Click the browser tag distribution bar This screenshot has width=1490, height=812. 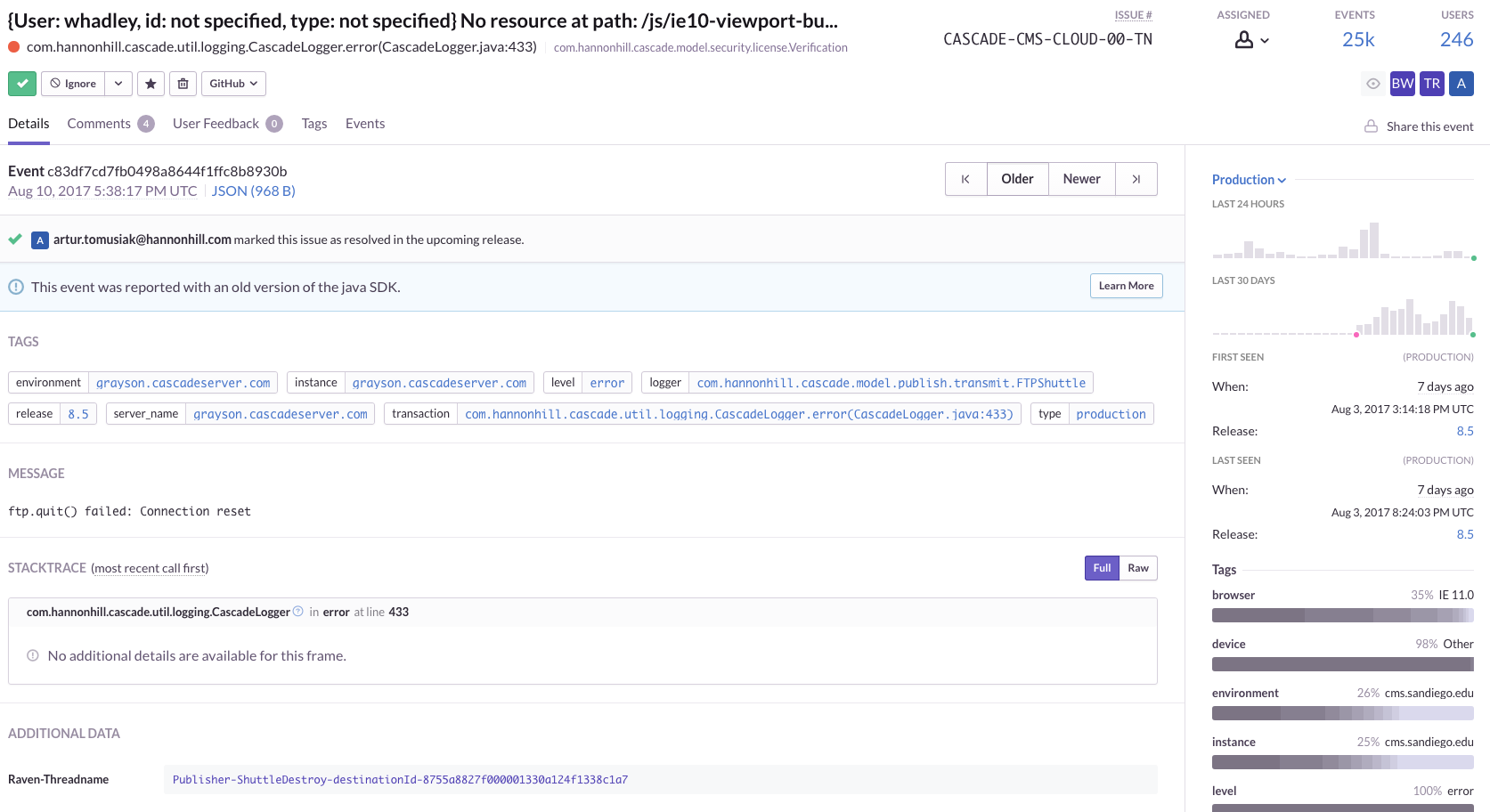pyautogui.click(x=1343, y=615)
